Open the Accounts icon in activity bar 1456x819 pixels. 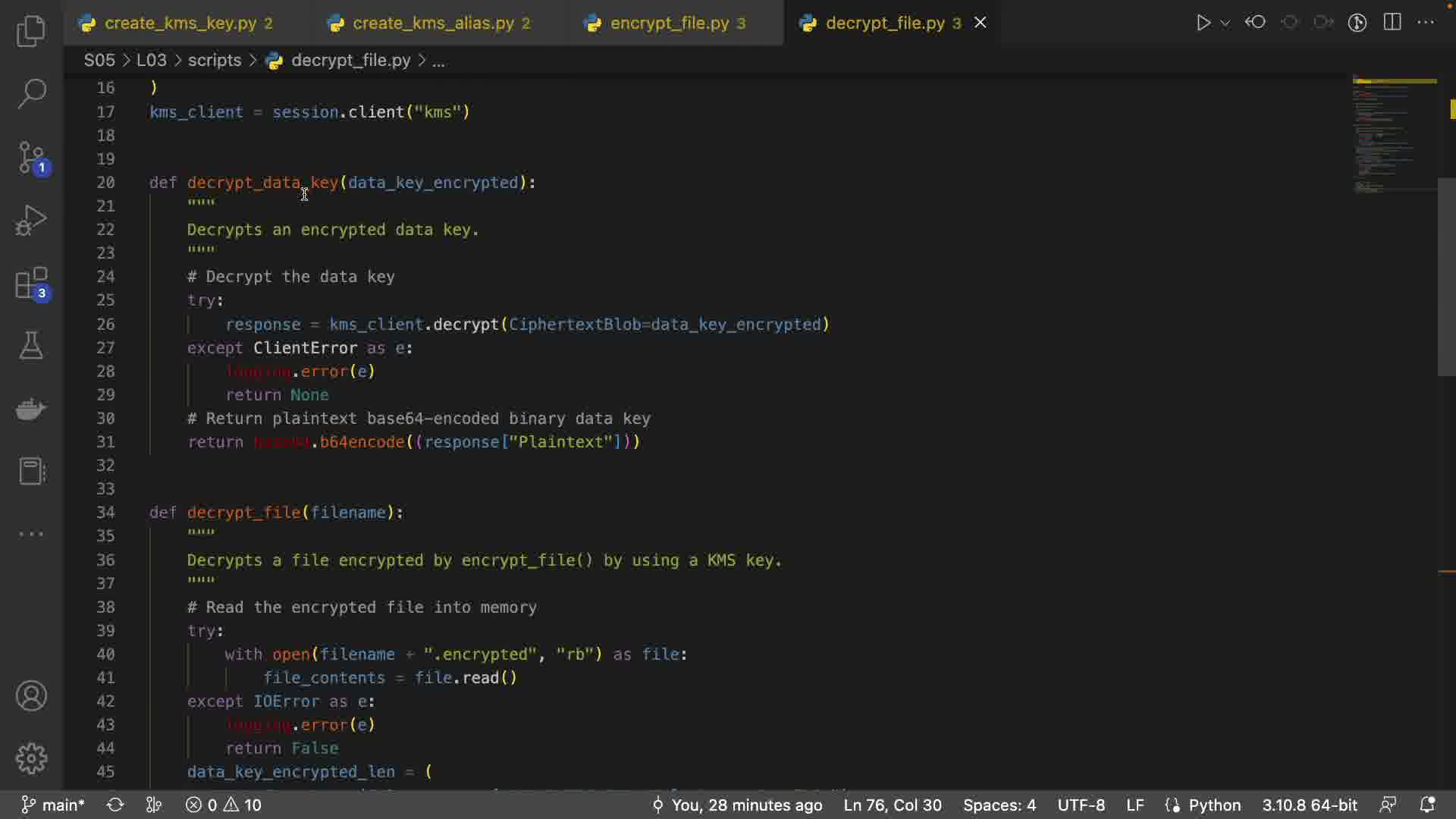point(31,696)
